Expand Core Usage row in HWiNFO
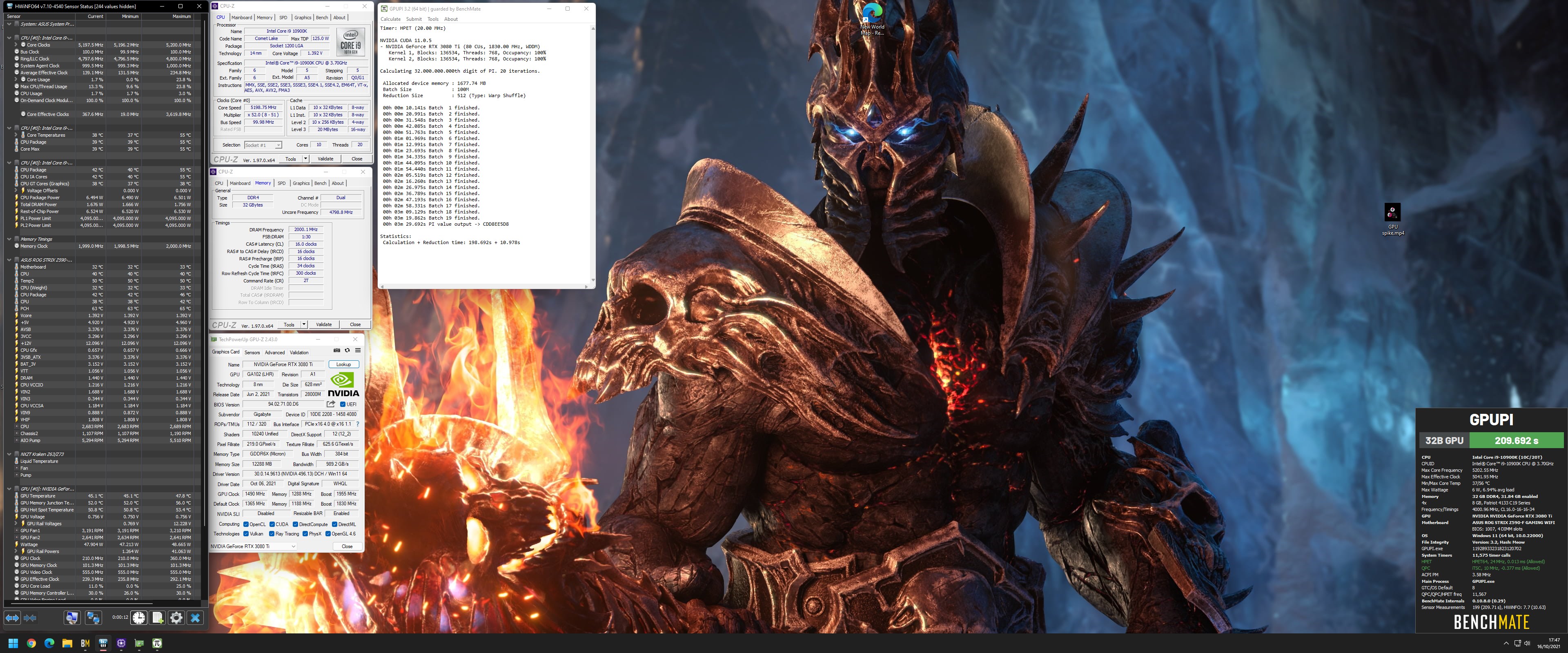Screen dimensions: 1568x653 click(x=16, y=79)
